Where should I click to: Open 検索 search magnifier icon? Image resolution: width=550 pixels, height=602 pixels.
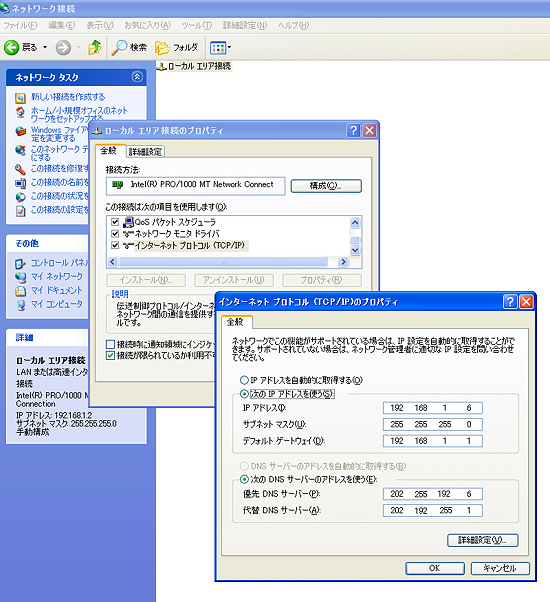119,48
